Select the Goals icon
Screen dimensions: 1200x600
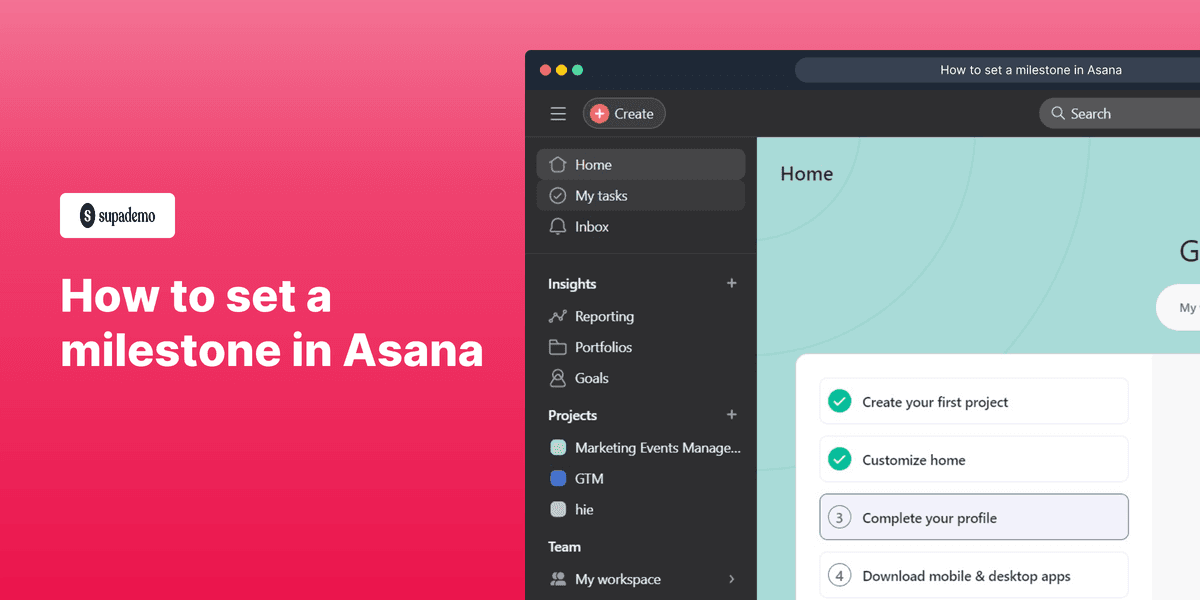[x=558, y=378]
